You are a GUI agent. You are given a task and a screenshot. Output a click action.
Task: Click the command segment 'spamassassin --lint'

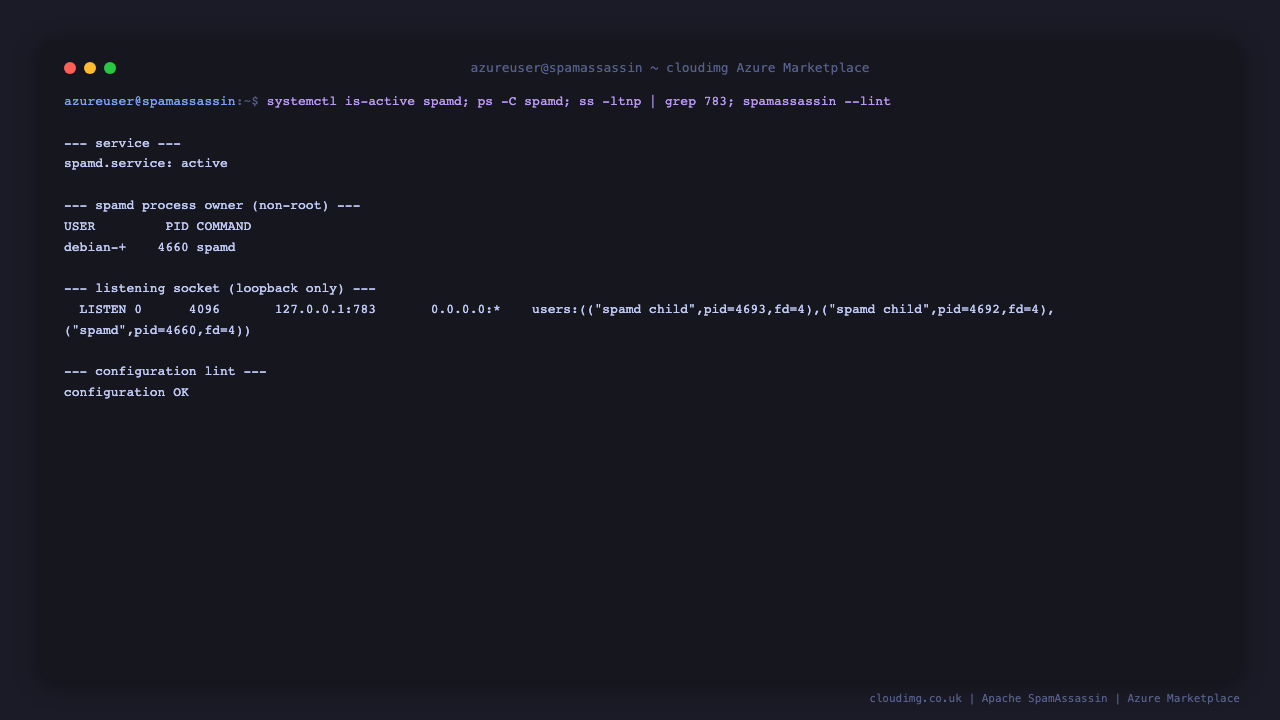(816, 102)
